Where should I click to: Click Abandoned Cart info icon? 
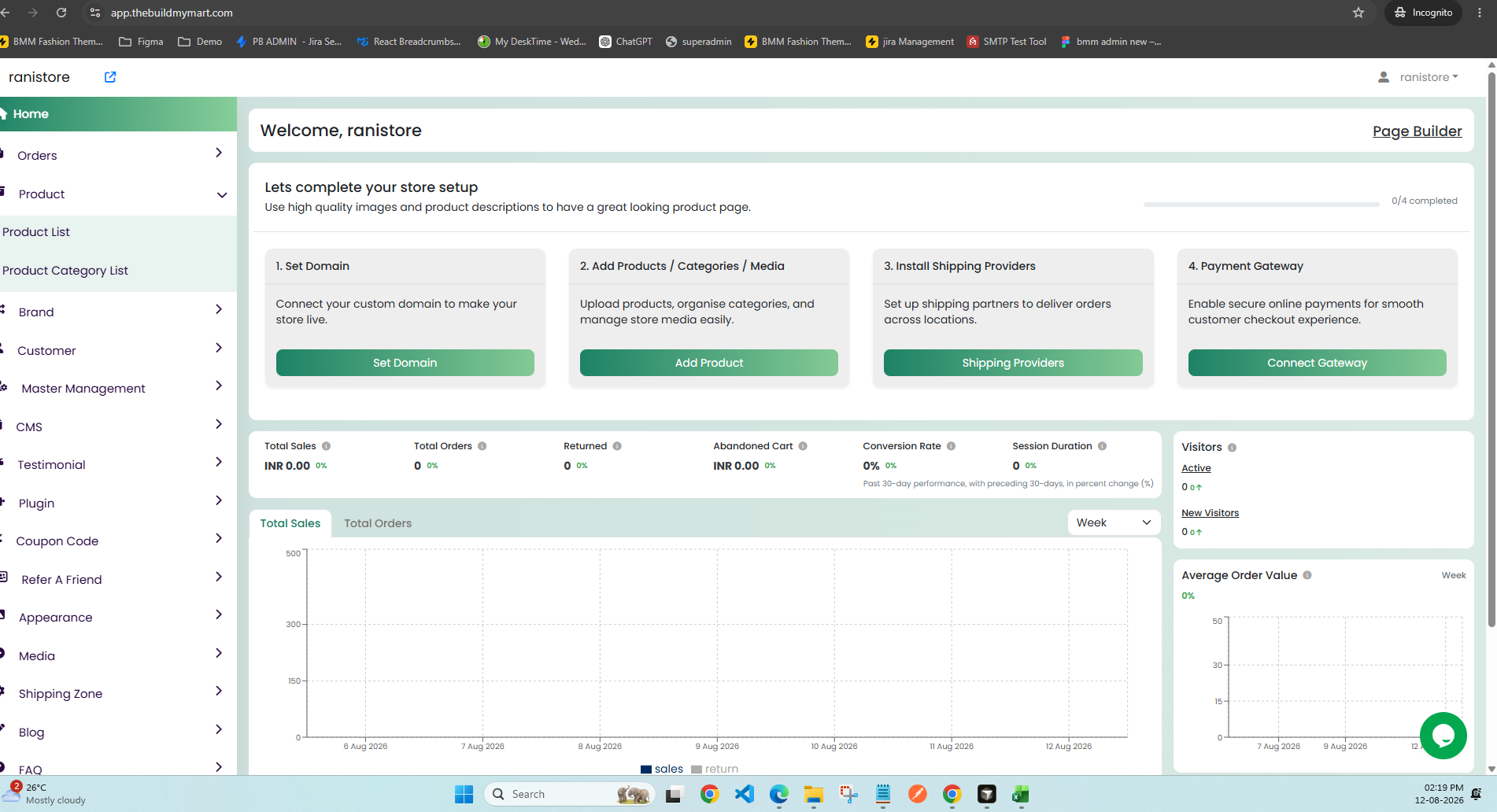point(803,446)
